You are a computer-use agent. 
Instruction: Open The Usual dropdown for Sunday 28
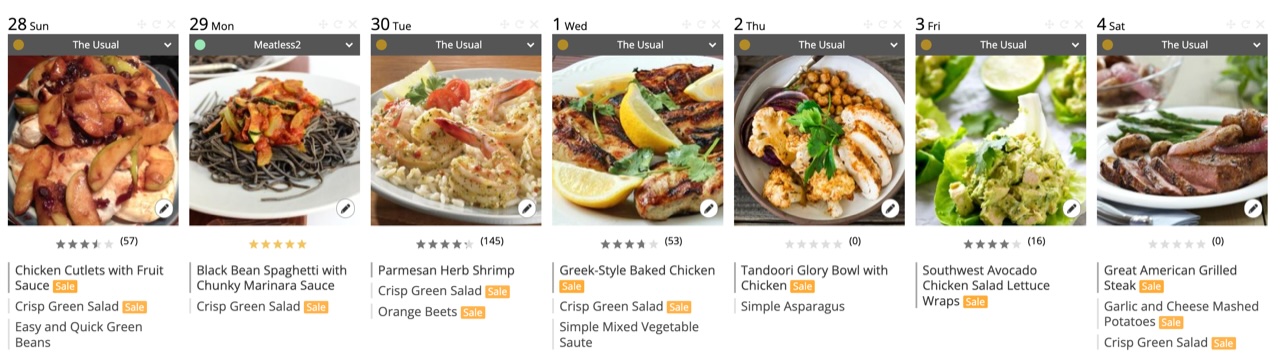[93, 45]
